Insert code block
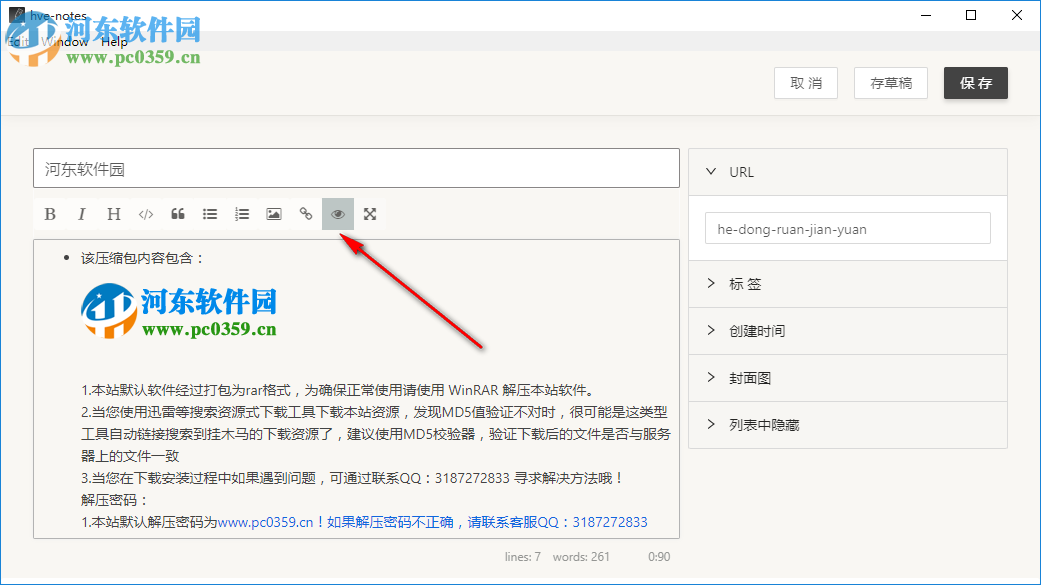Screen dimensions: 1041x585 coord(146,214)
